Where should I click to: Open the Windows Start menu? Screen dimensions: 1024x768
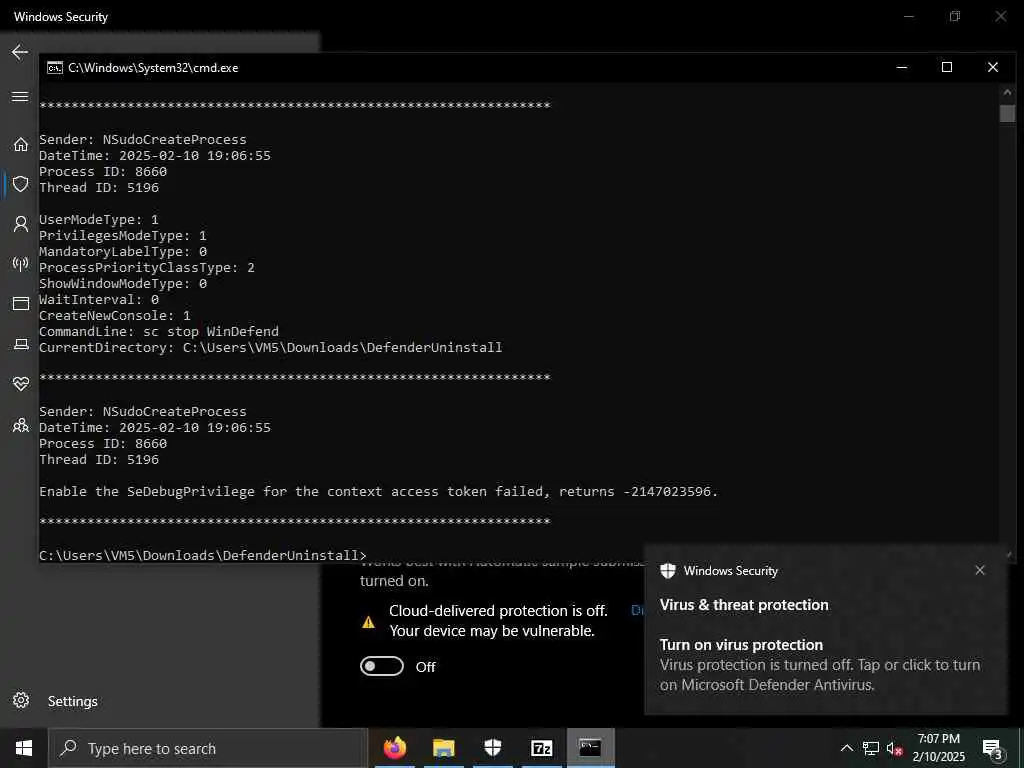click(x=24, y=748)
